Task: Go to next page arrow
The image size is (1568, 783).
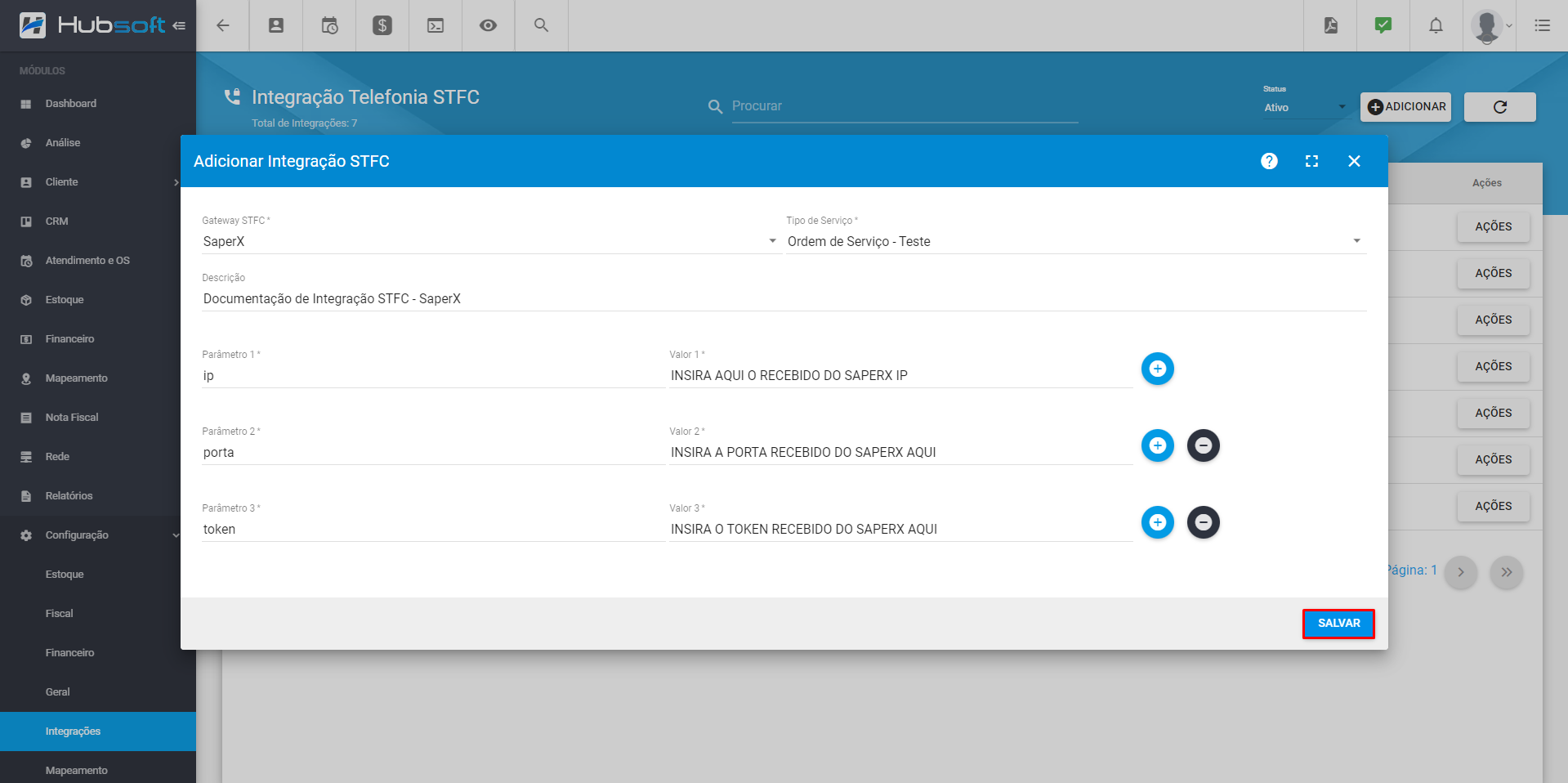Action: (x=1460, y=572)
